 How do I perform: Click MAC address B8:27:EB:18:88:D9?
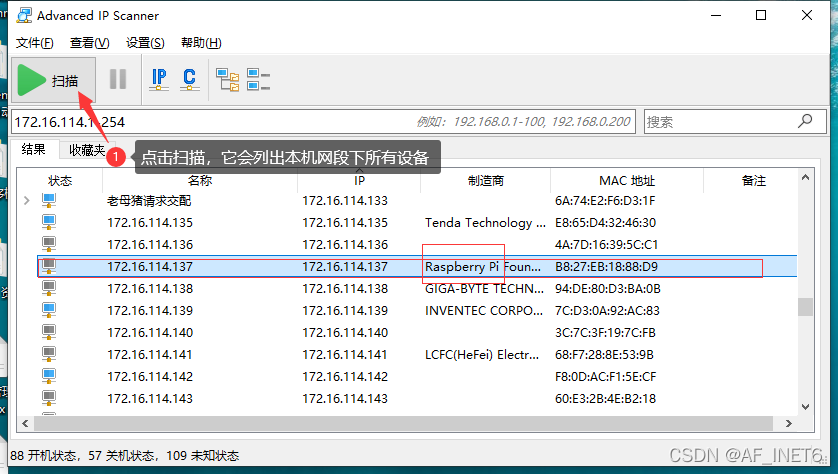606,267
